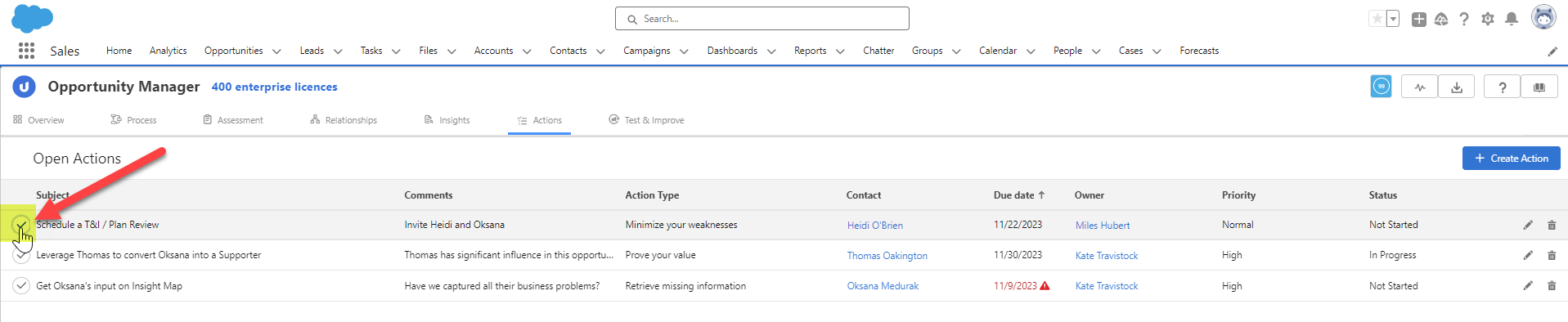Open owner Miles Hubert
This screenshot has height=322, width=1568.
[1103, 226]
